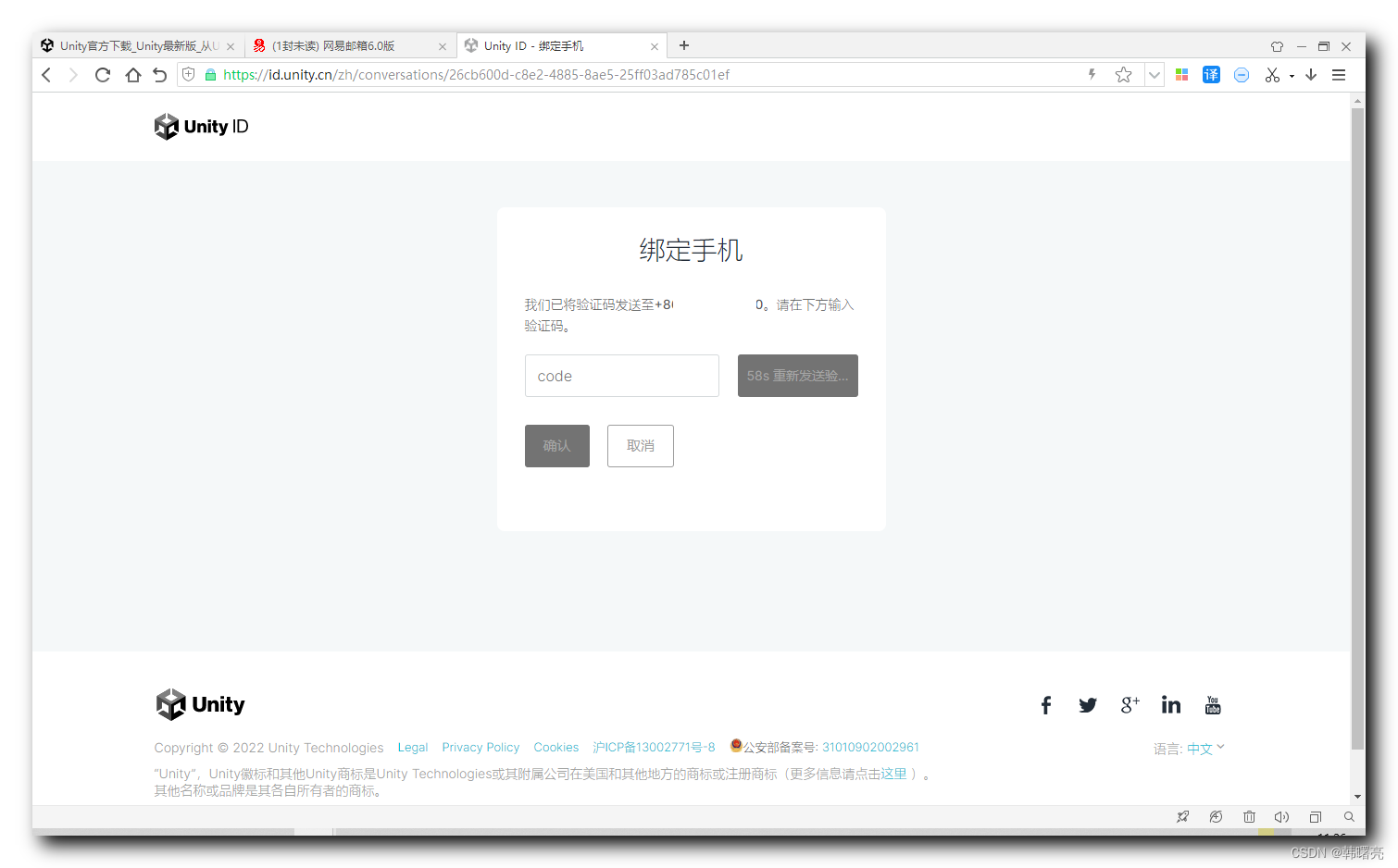The width and height of the screenshot is (1398, 868).
Task: Click the circular refresh icon in status bar
Action: coord(1216,817)
